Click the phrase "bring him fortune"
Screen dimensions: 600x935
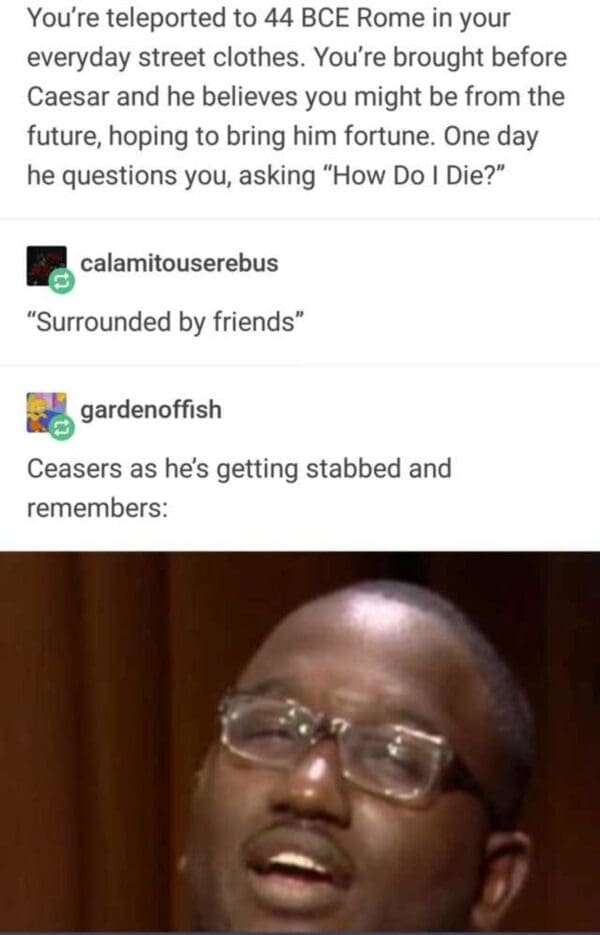coord(329,136)
